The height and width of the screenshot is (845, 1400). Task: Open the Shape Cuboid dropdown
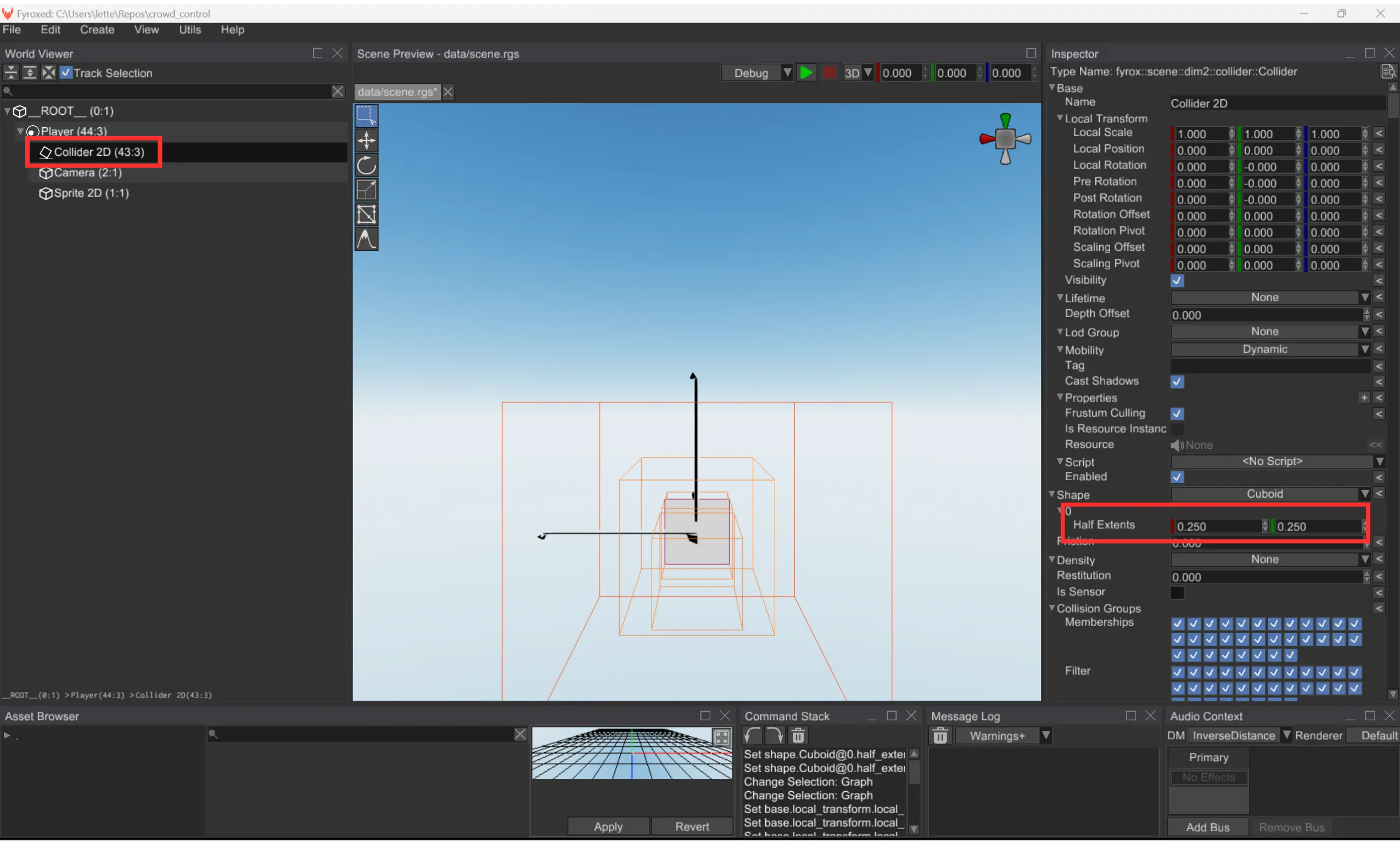pos(1270,494)
